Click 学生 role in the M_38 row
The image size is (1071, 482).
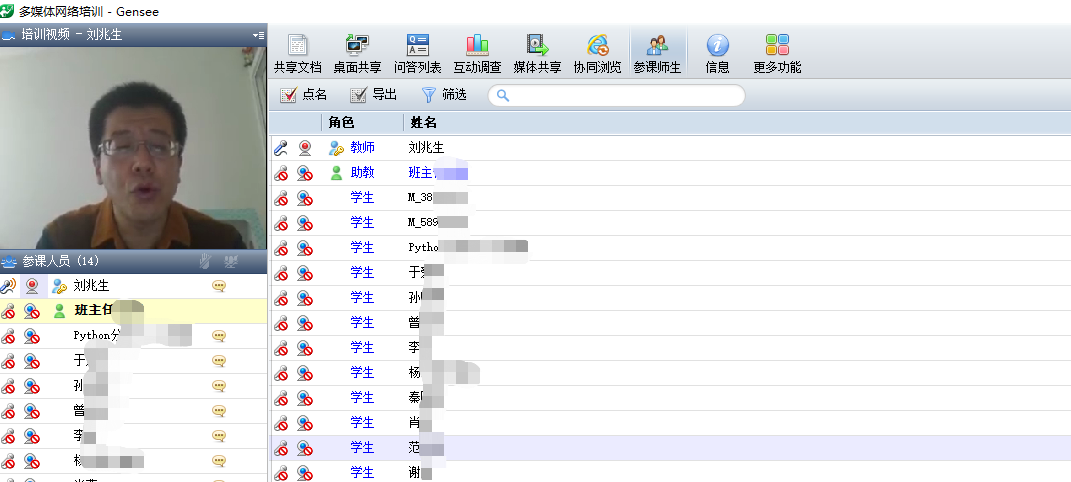(363, 198)
